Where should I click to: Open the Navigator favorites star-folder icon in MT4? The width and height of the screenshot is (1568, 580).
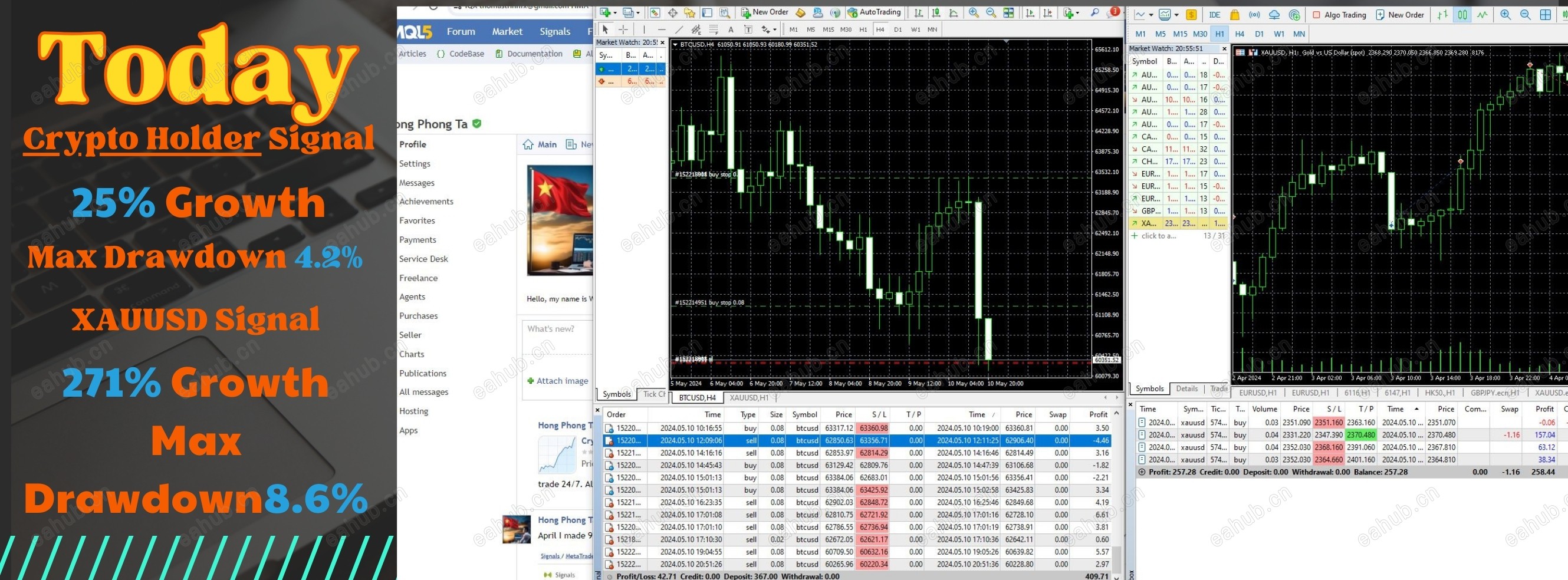(x=690, y=12)
